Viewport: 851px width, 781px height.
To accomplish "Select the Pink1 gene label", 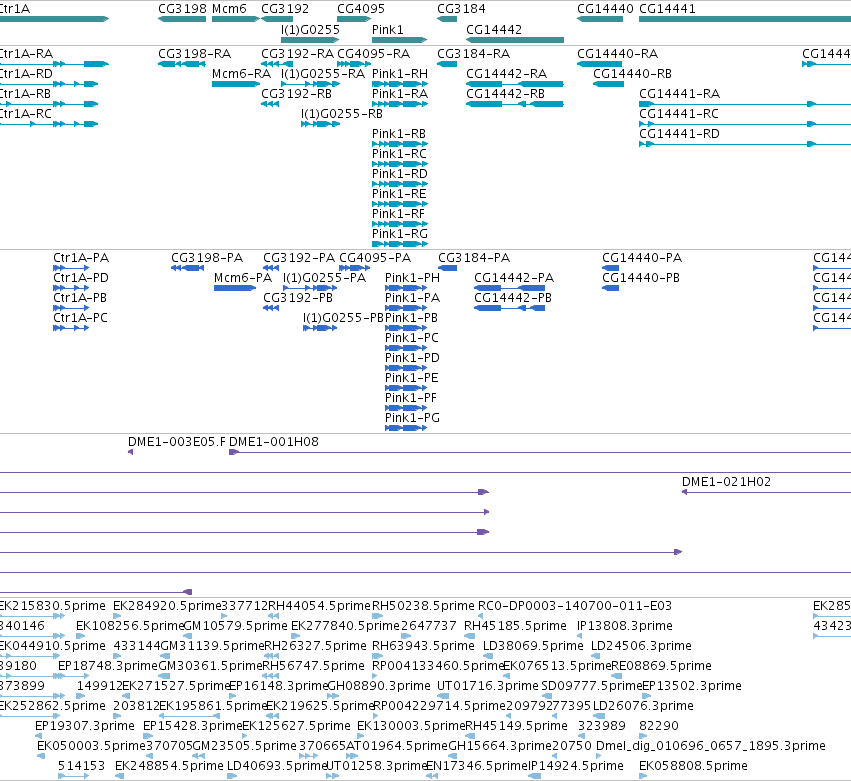I will tap(388, 29).
